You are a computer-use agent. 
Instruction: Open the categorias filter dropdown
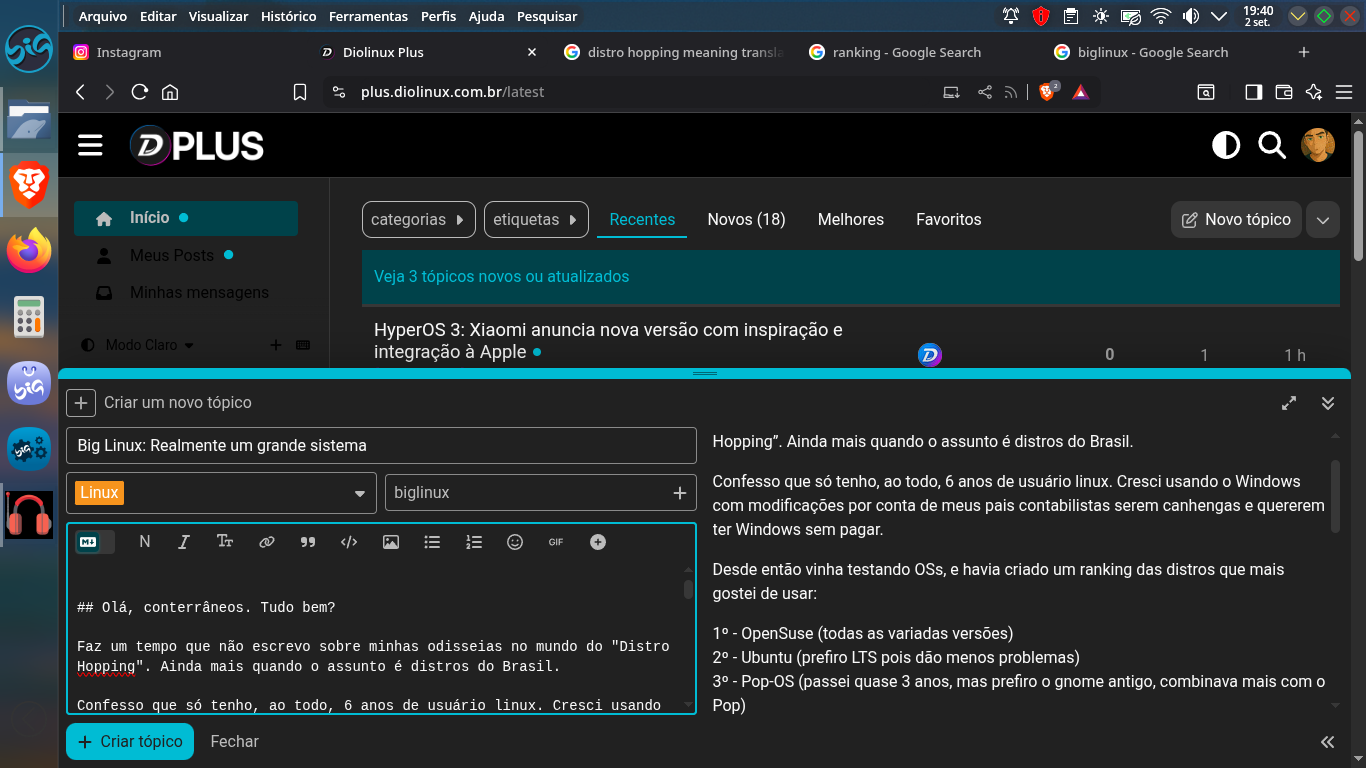(x=418, y=220)
